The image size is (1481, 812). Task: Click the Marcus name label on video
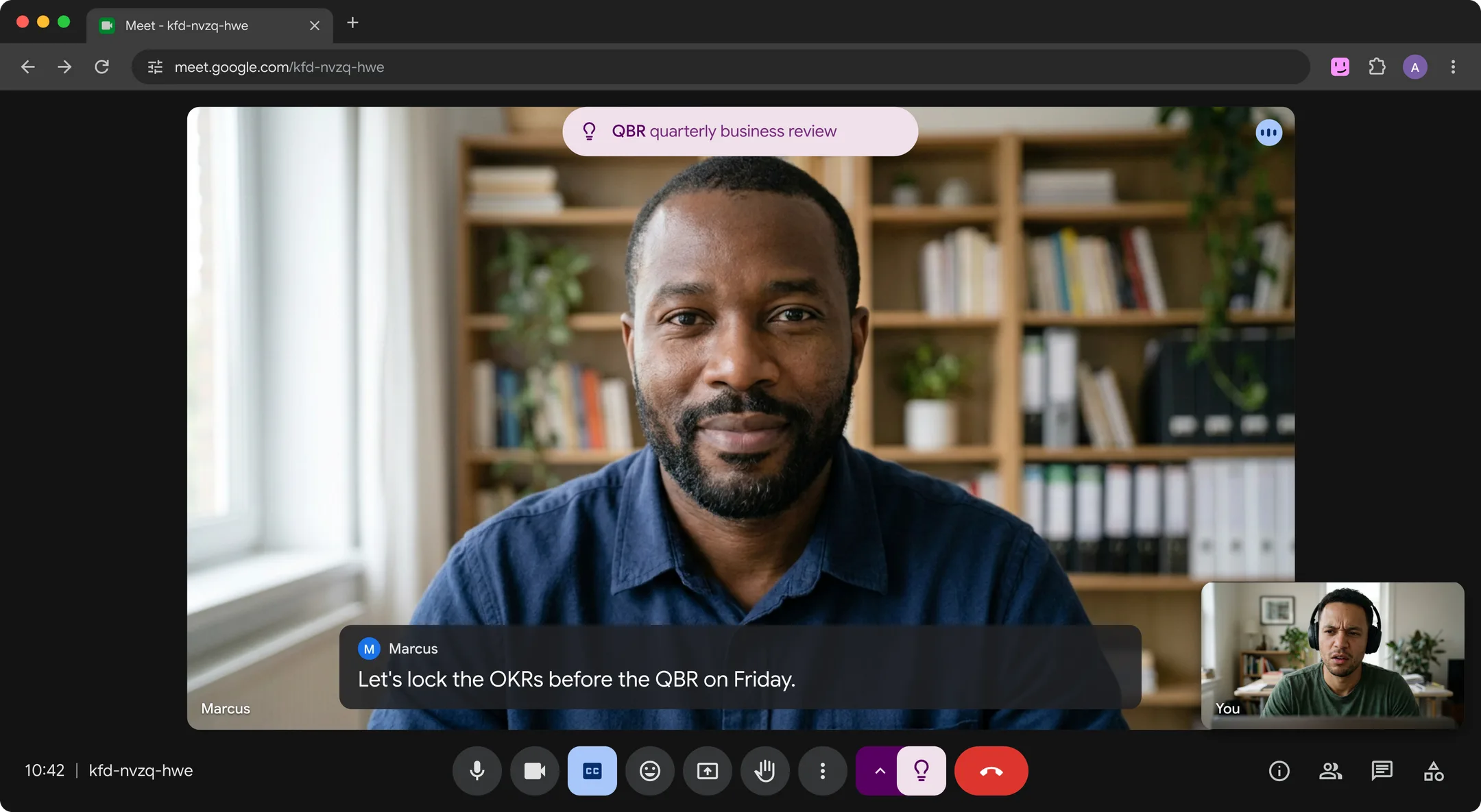(226, 709)
